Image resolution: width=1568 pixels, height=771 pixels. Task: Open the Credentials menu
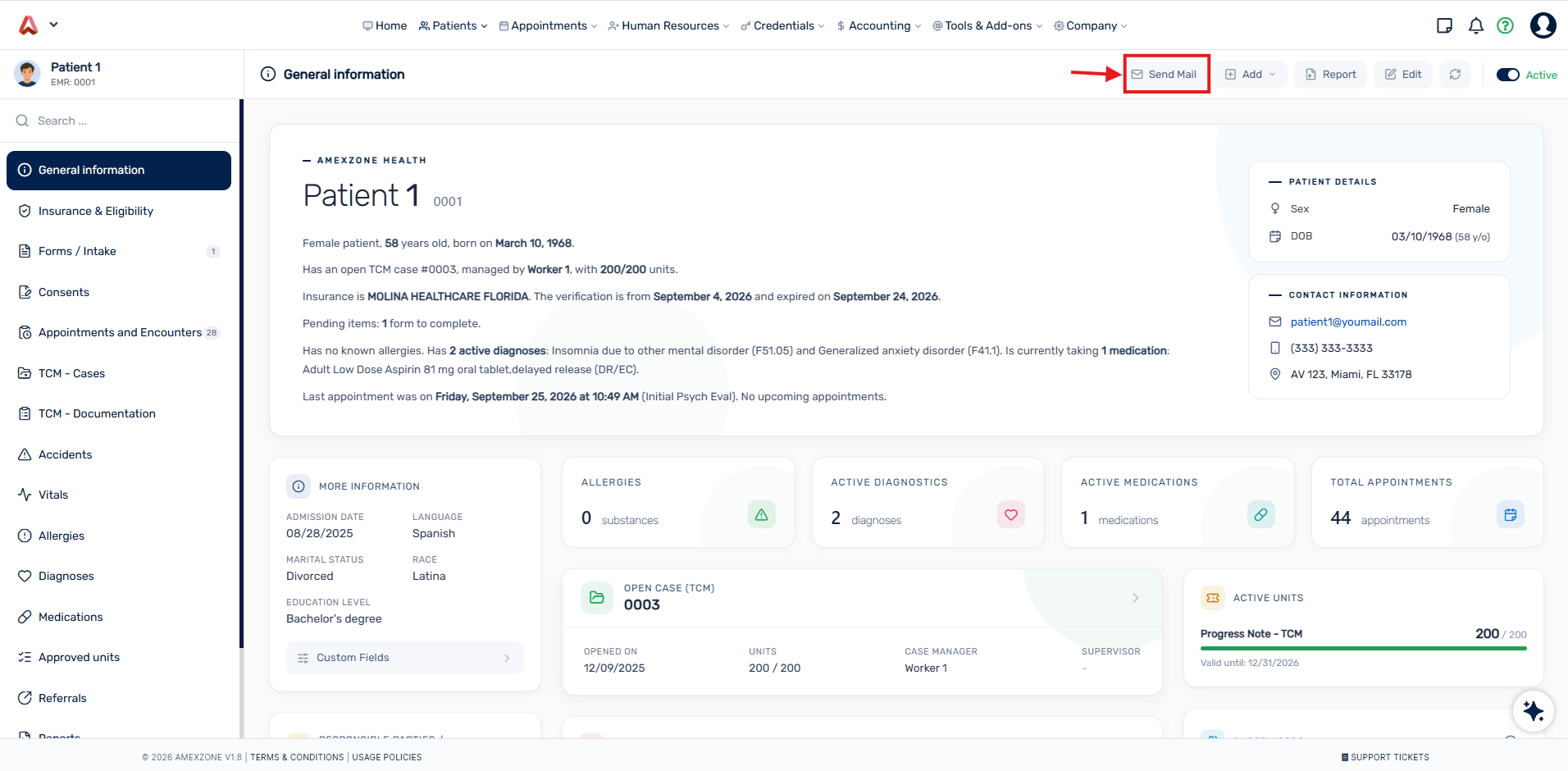coord(782,25)
